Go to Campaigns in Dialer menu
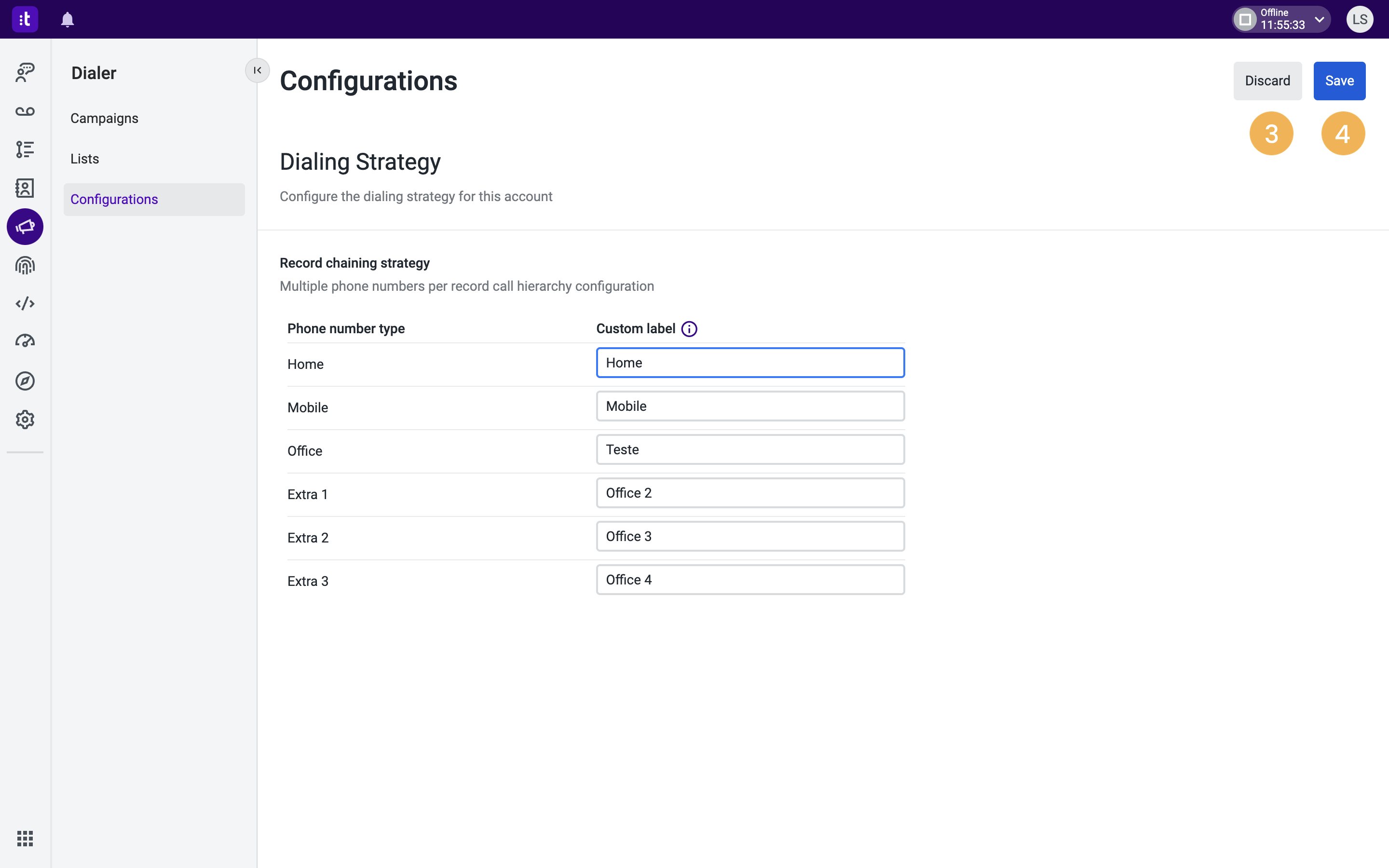1389x868 pixels. pos(154,118)
